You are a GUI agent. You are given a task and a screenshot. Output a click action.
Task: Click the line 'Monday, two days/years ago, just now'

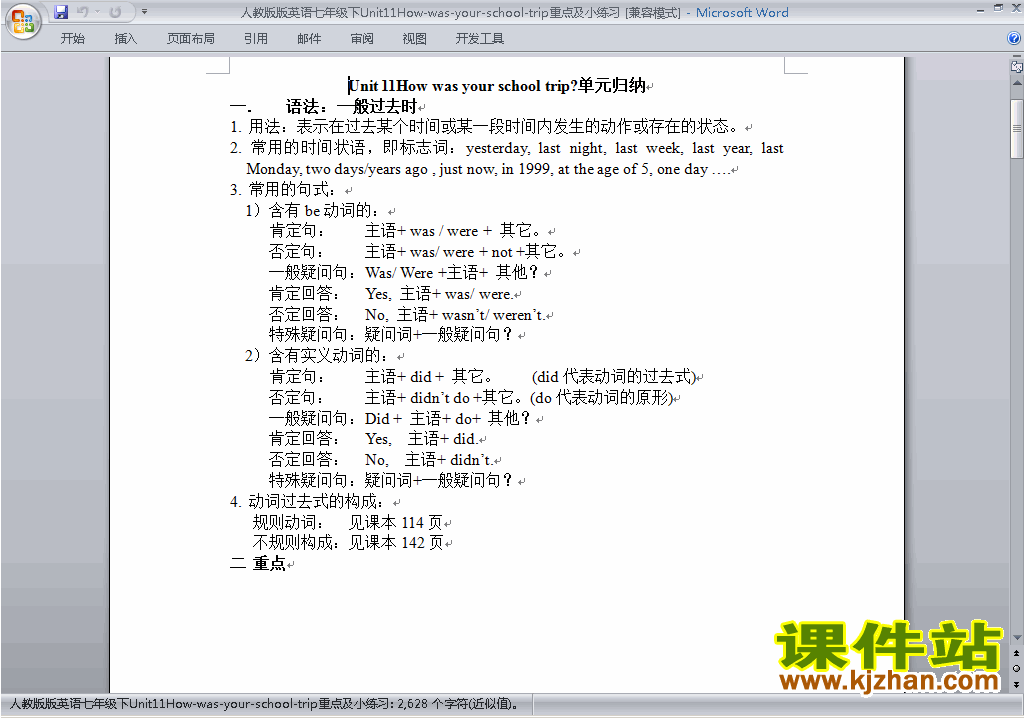488,169
